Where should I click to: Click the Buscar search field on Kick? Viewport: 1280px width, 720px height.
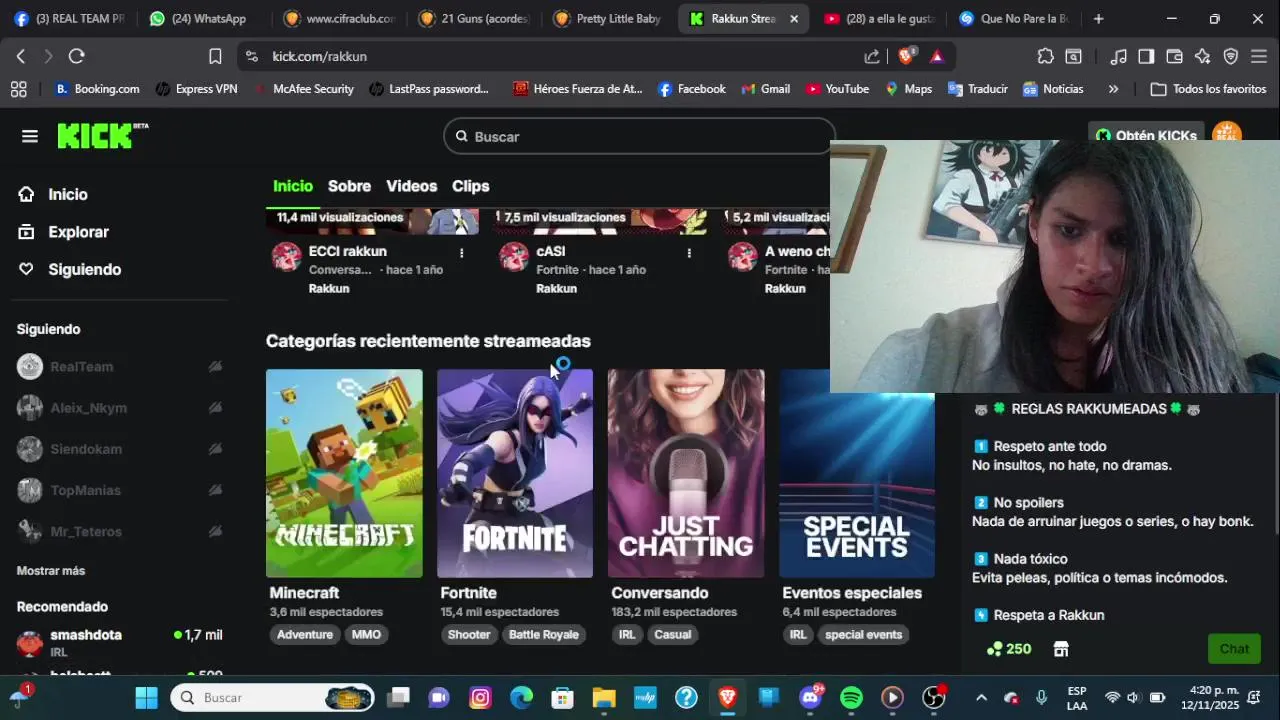pyautogui.click(x=639, y=136)
